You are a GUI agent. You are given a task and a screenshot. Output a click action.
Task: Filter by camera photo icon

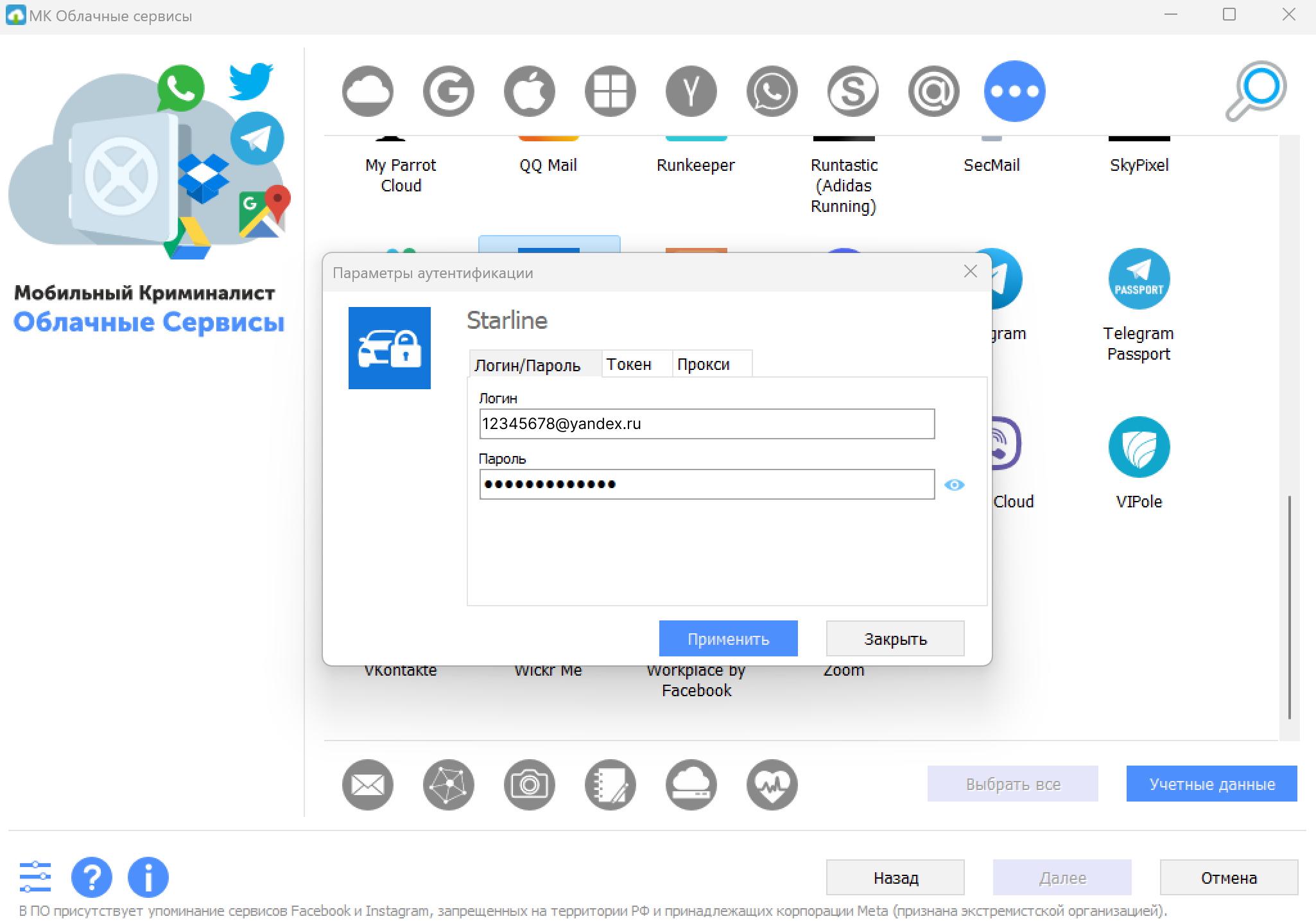click(x=530, y=784)
